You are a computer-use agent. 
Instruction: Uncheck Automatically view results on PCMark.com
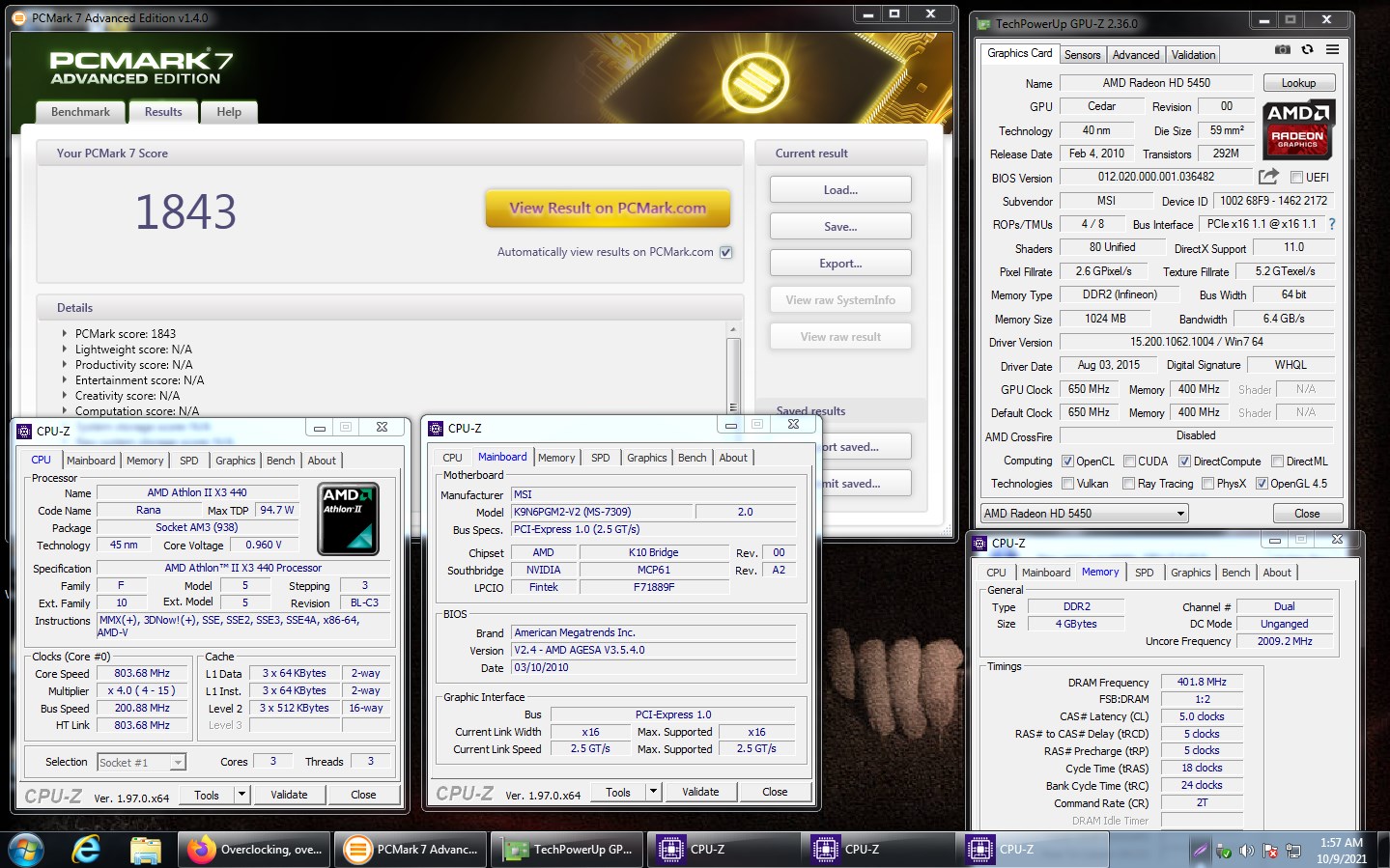[726, 252]
